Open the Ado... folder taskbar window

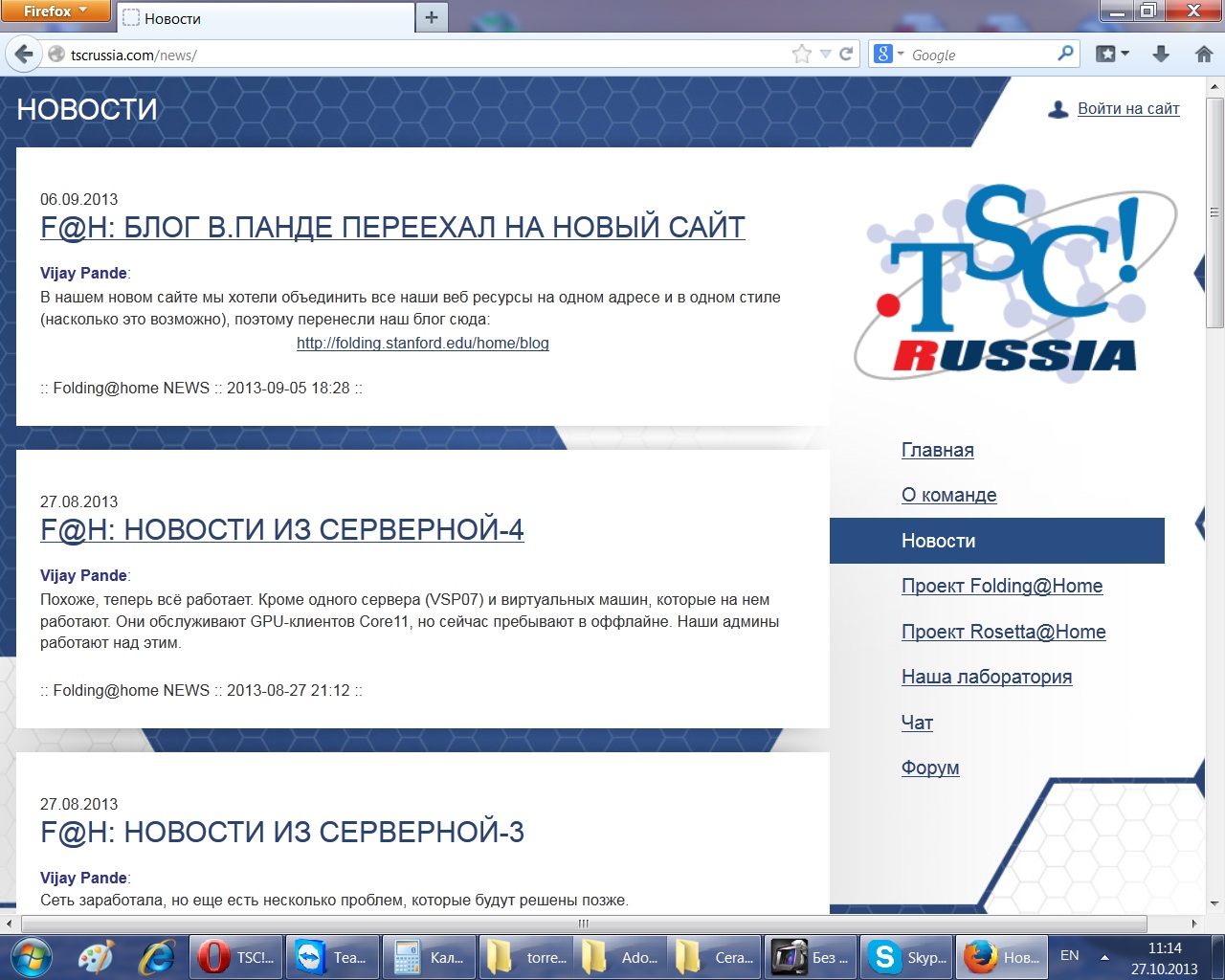click(x=620, y=957)
